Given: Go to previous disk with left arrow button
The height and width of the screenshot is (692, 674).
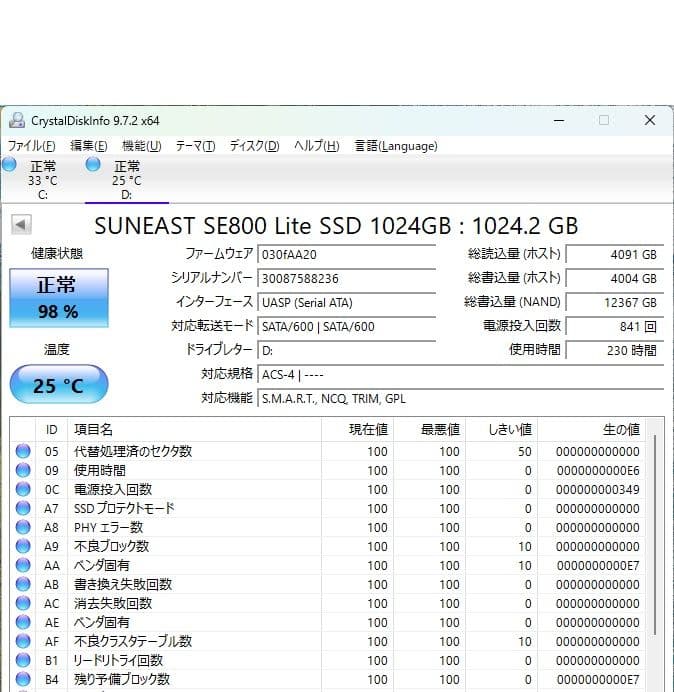Looking at the screenshot, I should tap(21, 225).
